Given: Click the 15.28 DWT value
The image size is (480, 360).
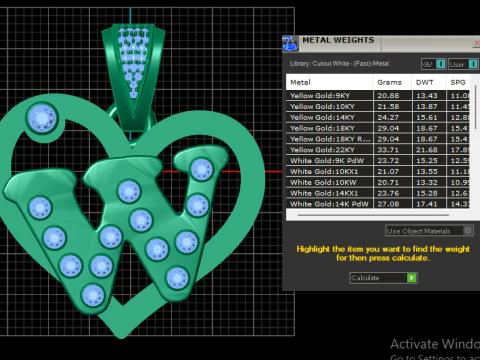Looking at the screenshot, I should [x=427, y=193].
